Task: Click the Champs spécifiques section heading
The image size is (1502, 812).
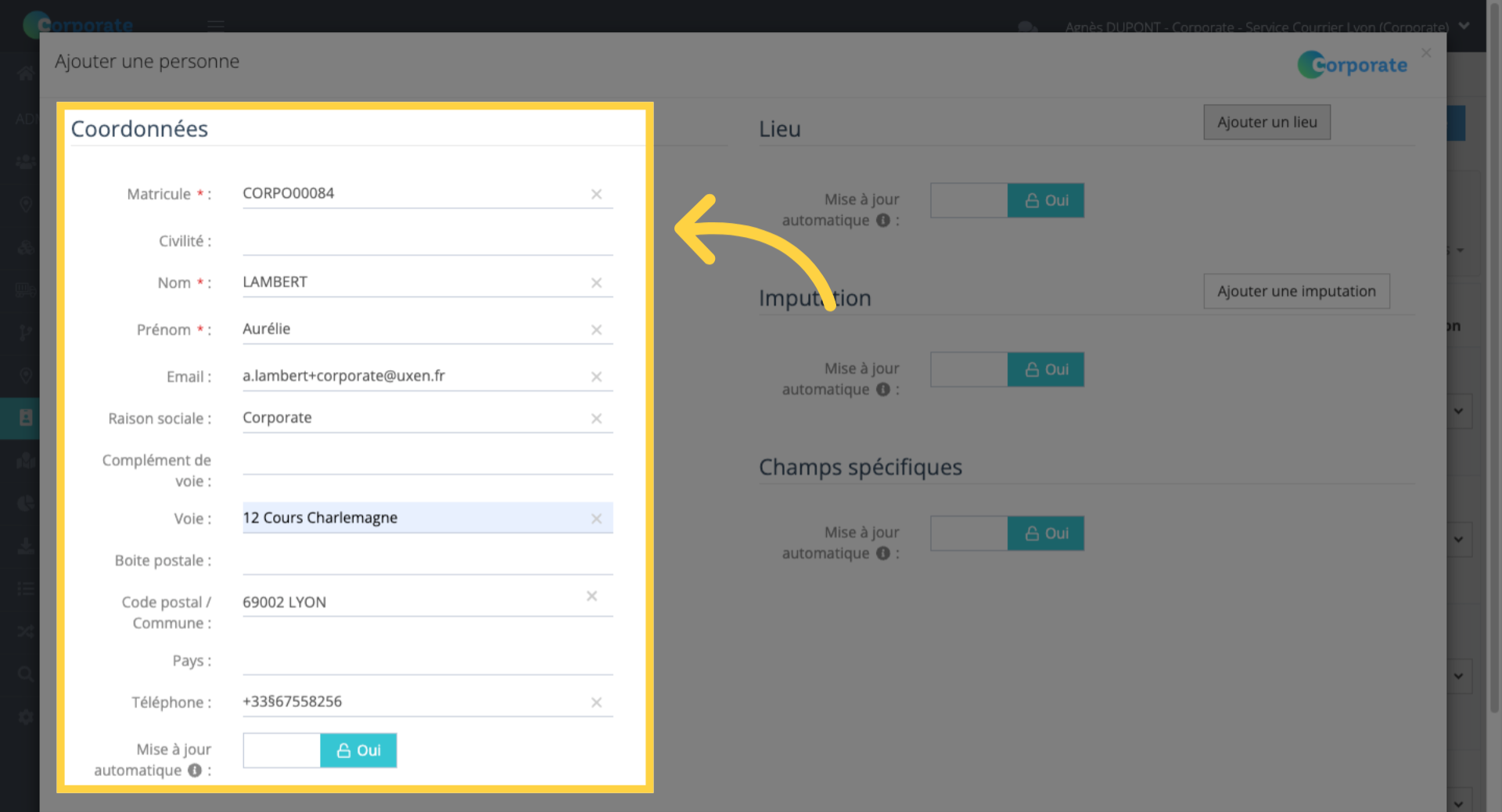Action: (x=861, y=467)
